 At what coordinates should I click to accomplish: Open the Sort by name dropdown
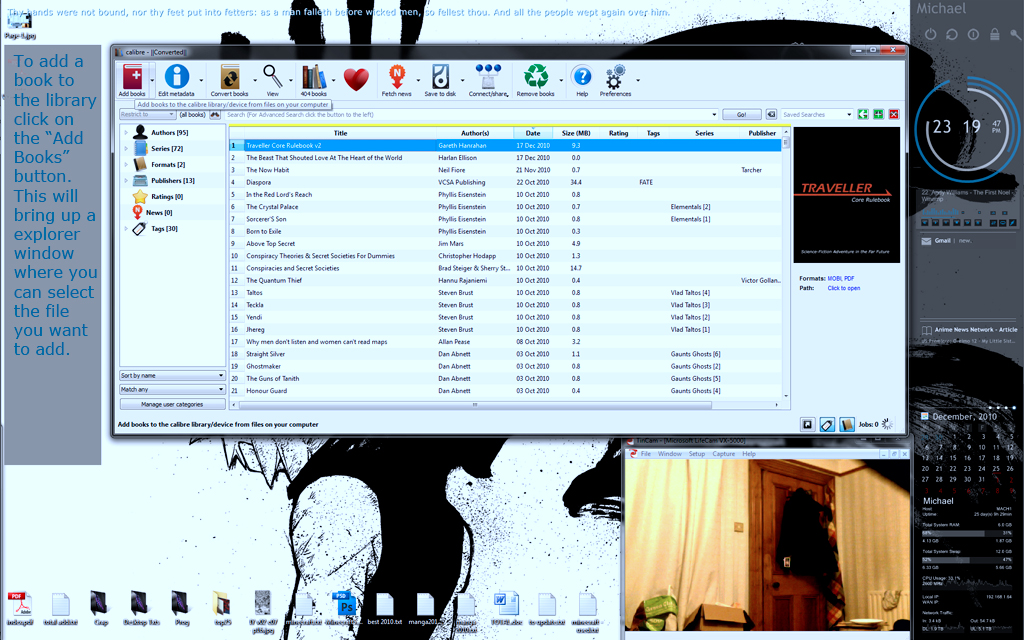(x=172, y=376)
